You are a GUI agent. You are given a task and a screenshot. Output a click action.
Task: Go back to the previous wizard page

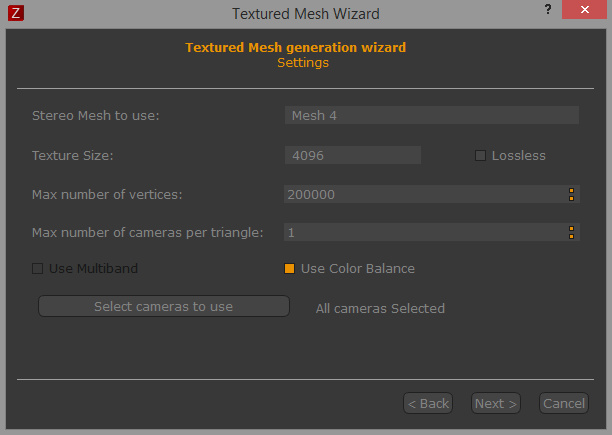click(x=428, y=403)
